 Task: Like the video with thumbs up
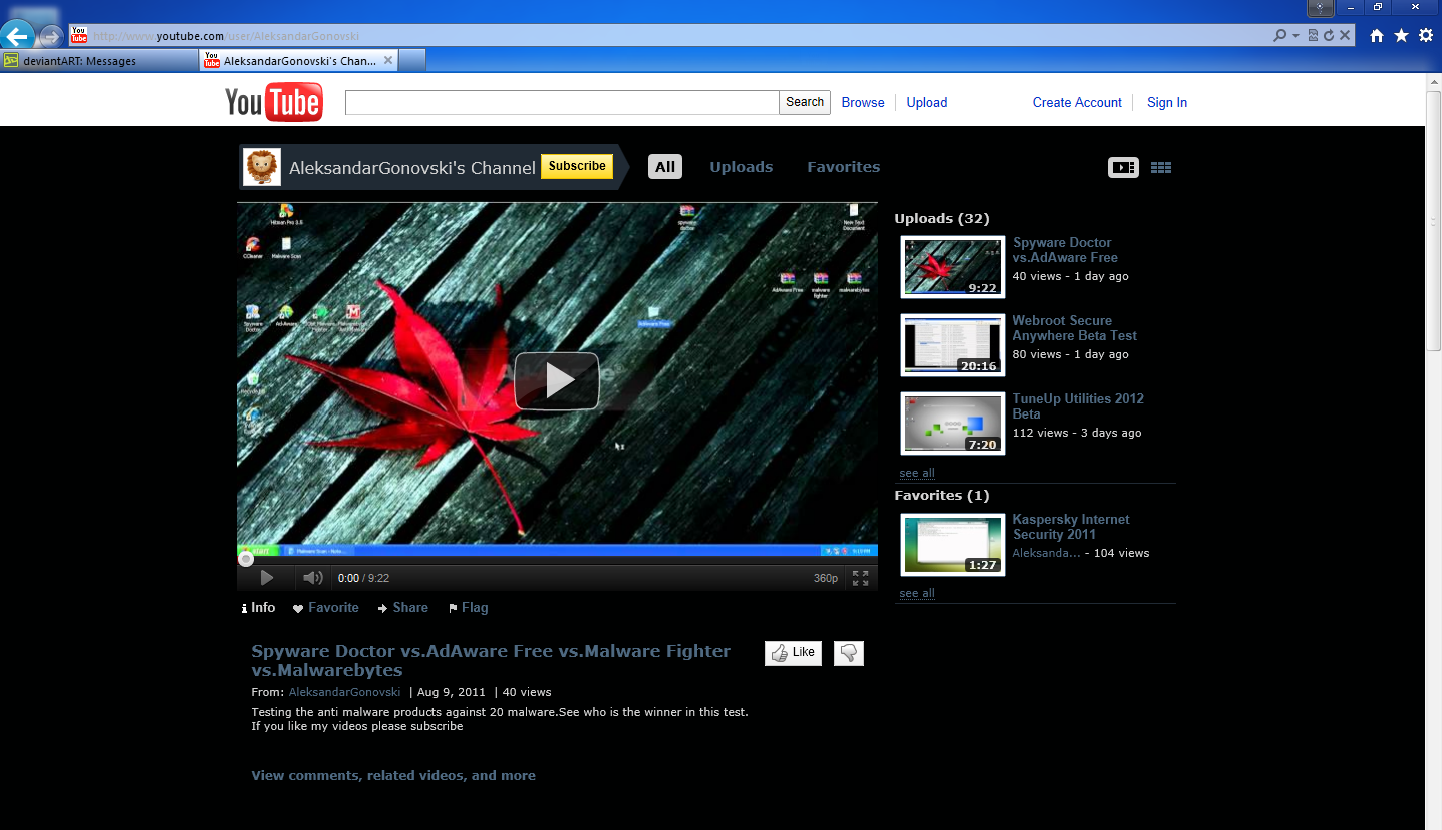[793, 653]
